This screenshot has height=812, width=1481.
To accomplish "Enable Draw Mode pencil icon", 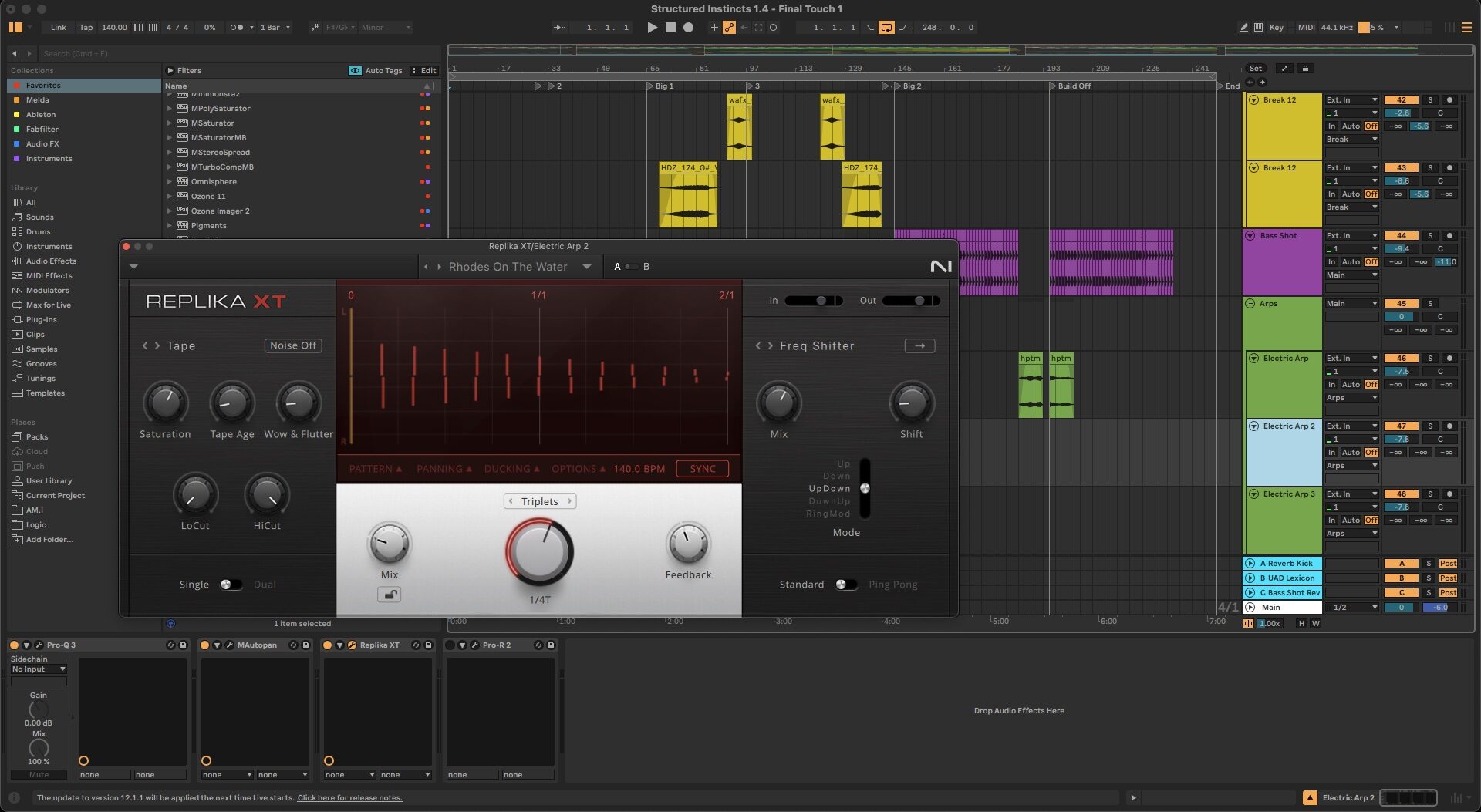I will pyautogui.click(x=1243, y=27).
